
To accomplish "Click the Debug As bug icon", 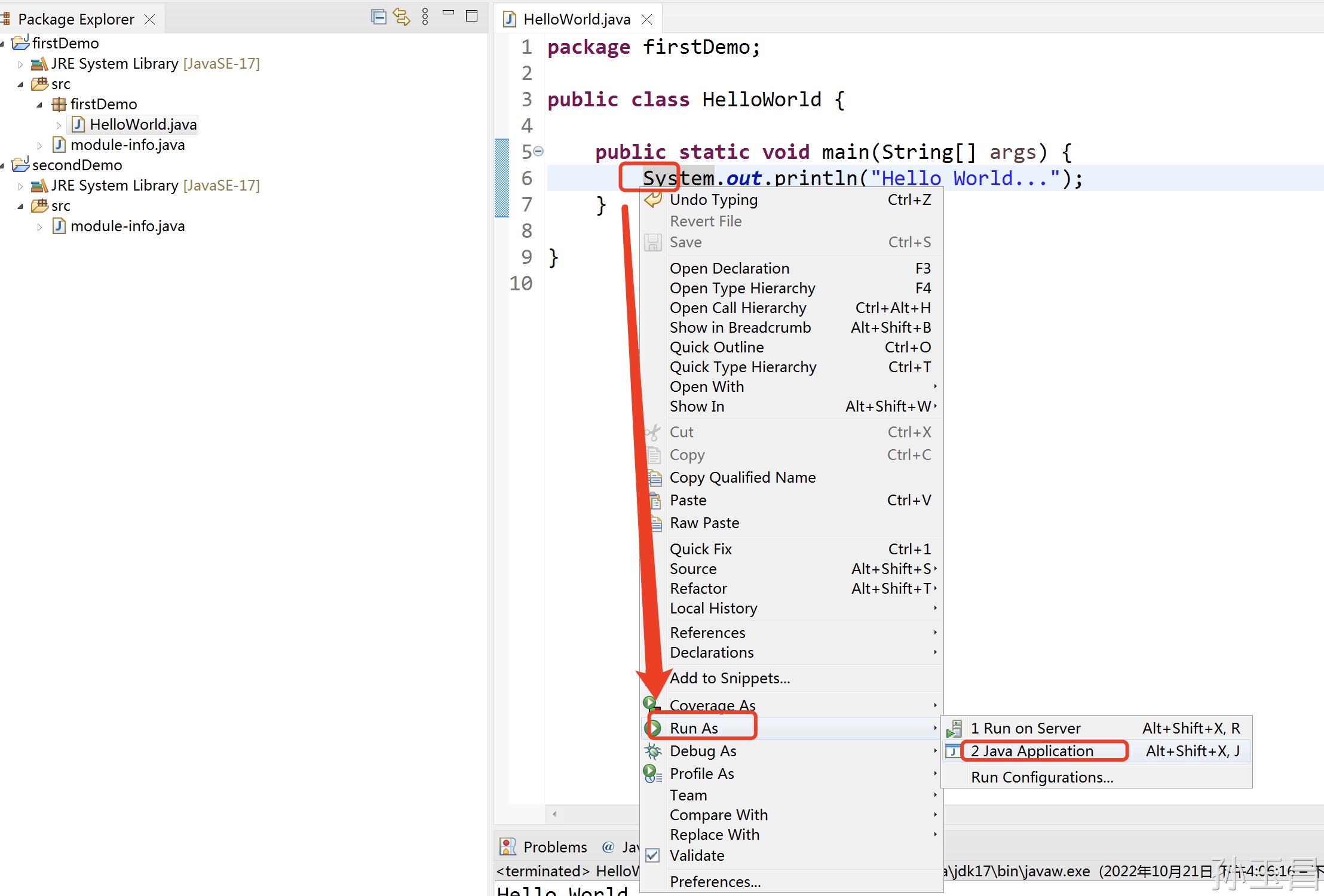I will [654, 751].
